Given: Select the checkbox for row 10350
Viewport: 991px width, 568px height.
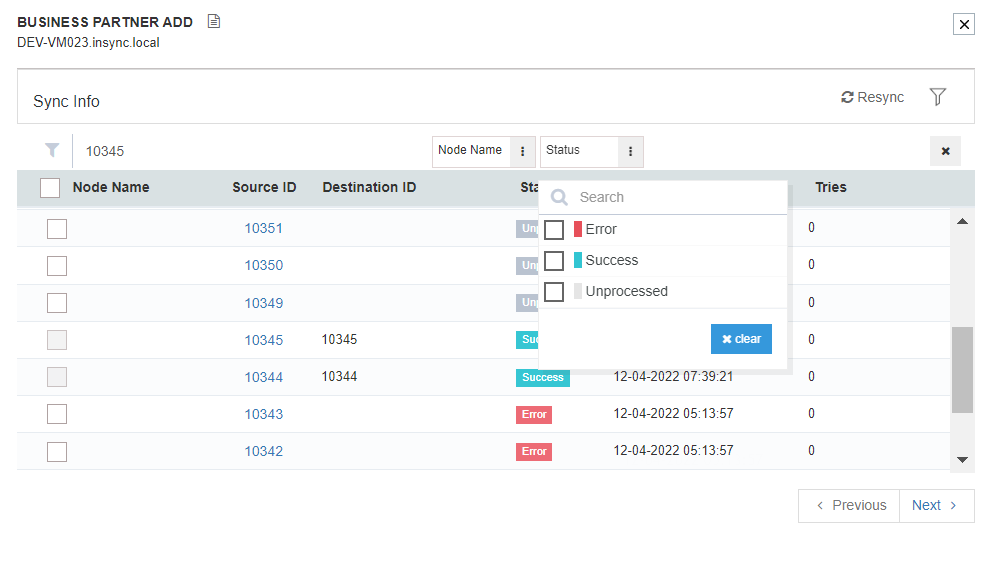Looking at the screenshot, I should tap(57, 266).
